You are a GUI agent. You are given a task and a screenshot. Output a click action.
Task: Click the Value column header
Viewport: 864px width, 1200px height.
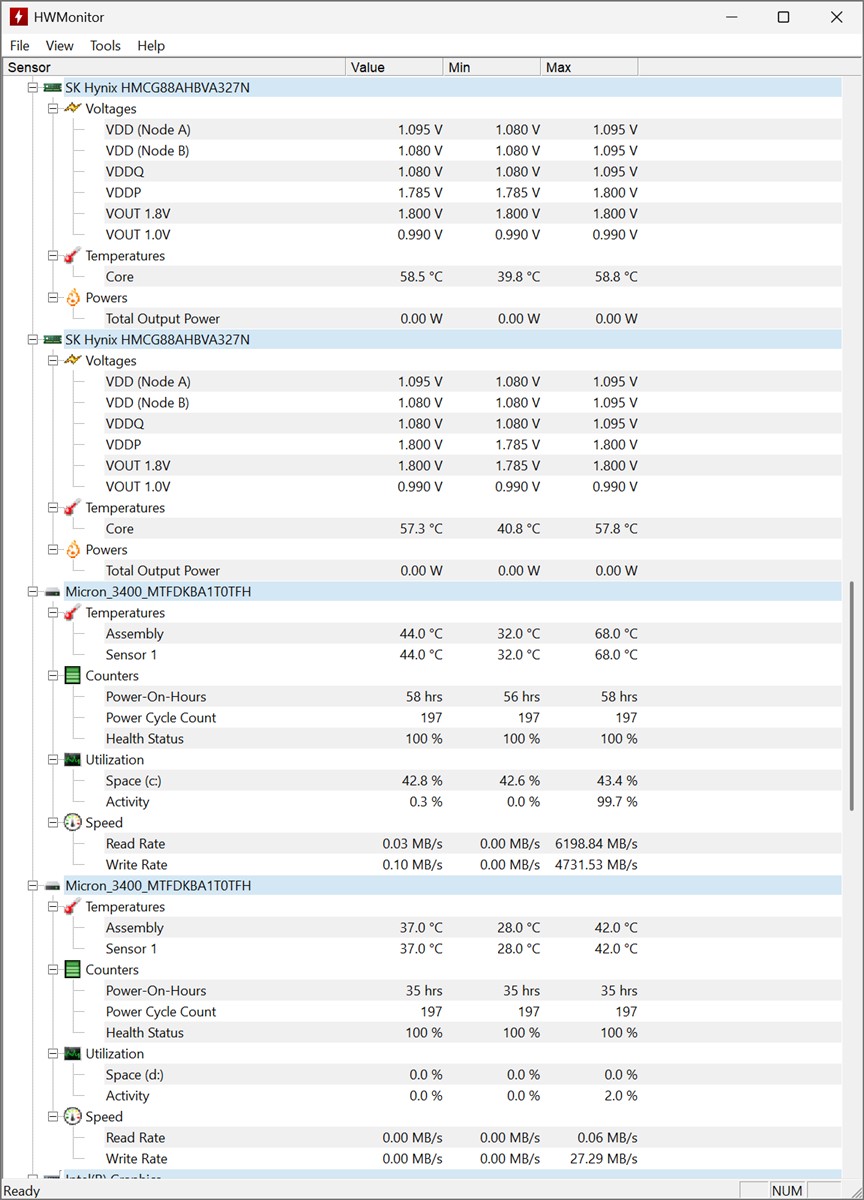(x=394, y=67)
